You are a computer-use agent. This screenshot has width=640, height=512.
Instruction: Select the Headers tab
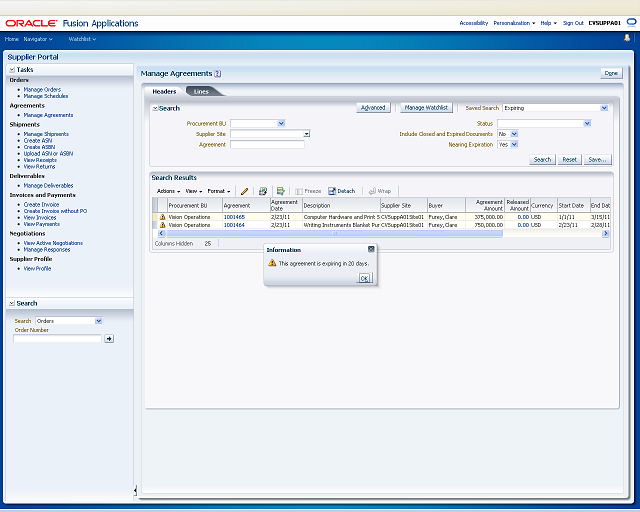click(x=164, y=91)
